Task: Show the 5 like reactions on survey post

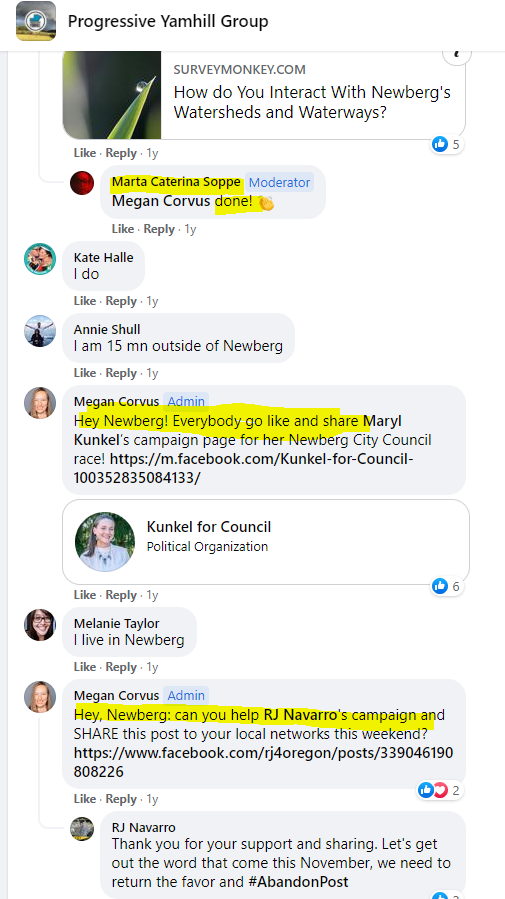Action: (x=447, y=144)
